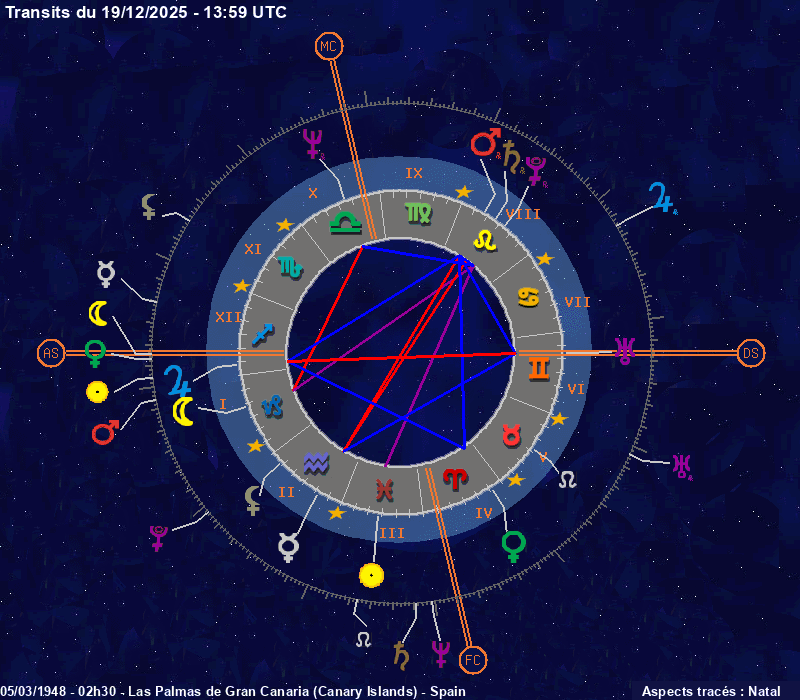Screen dimensions: 800x700
Task: Click the green Venus glyph below house IV
Action: pyautogui.click(x=513, y=546)
